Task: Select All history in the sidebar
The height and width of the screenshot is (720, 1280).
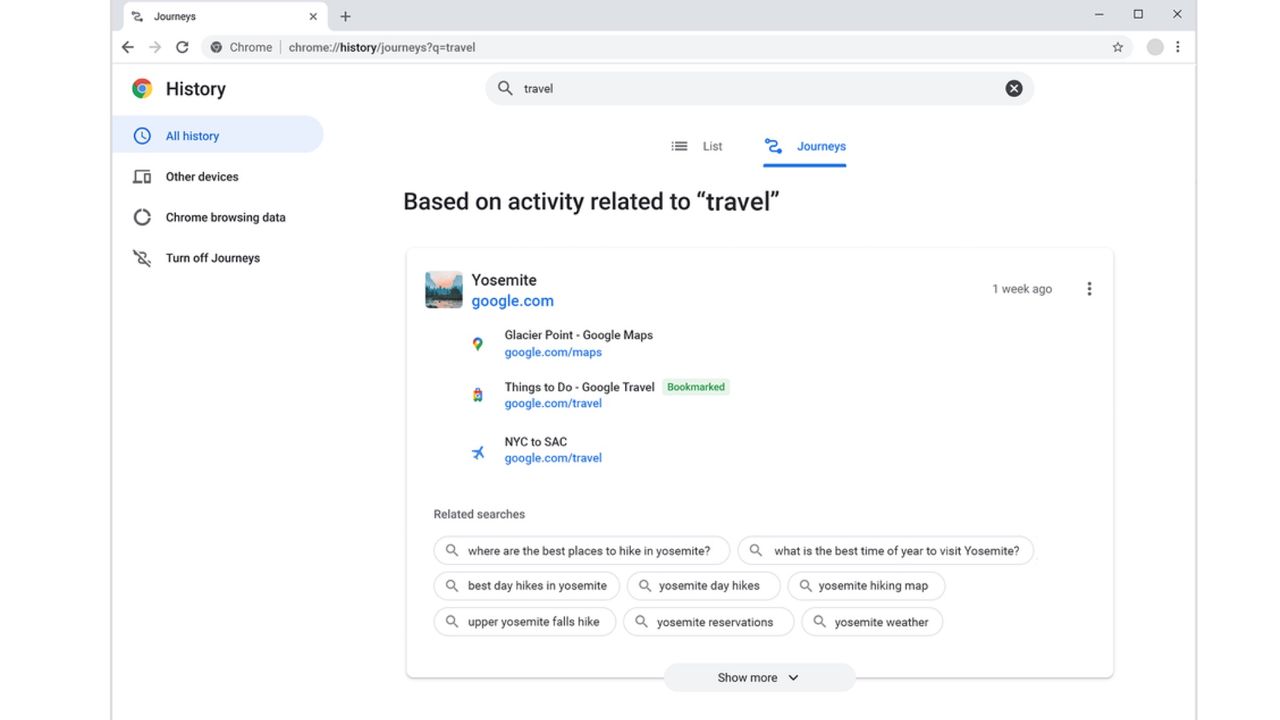Action: pos(217,135)
